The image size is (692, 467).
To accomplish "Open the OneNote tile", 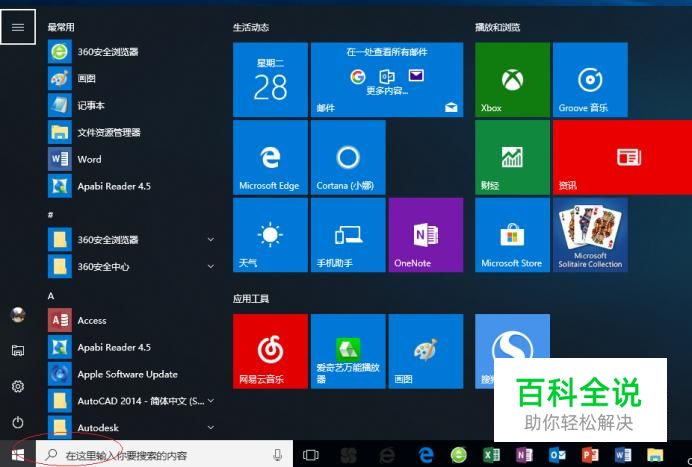I will click(426, 235).
